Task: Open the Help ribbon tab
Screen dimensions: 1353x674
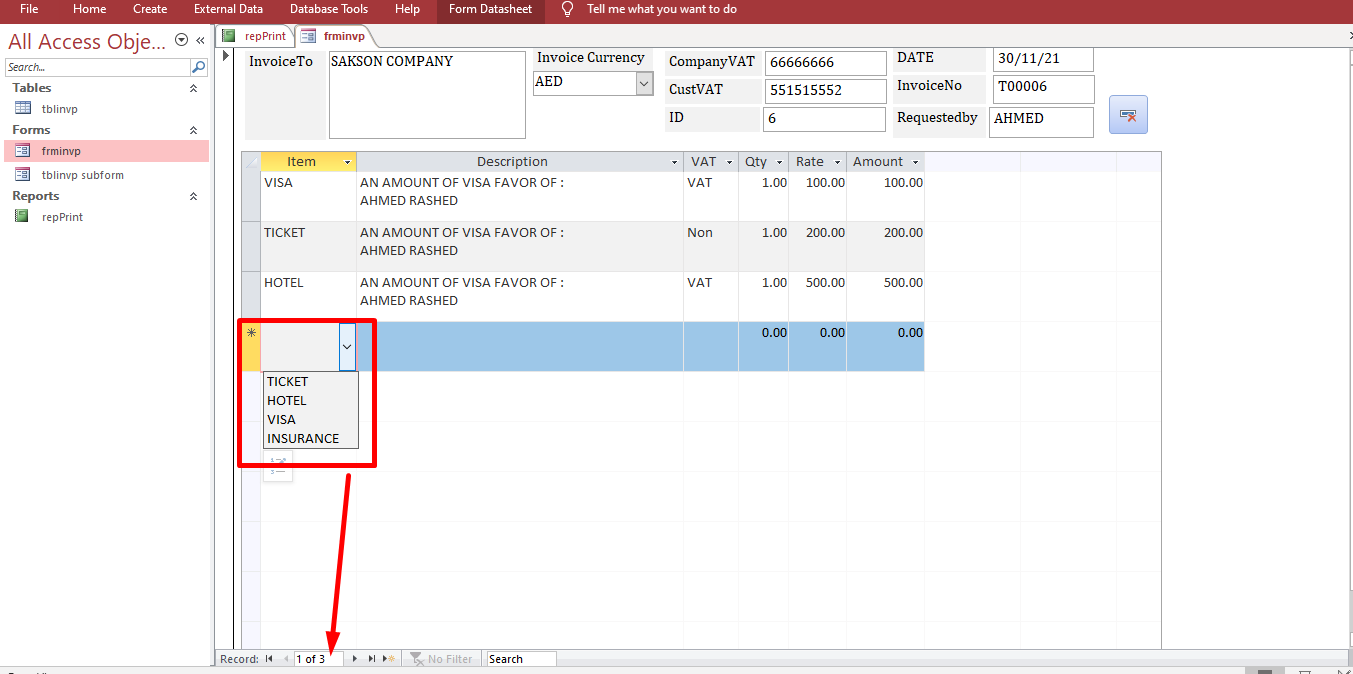Action: click(x=407, y=9)
